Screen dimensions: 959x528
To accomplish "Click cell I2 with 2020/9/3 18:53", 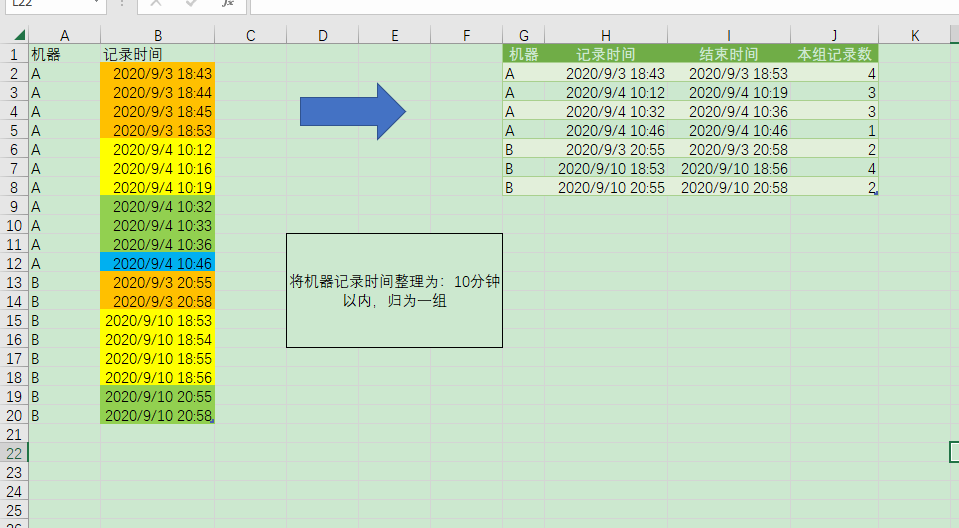I will [x=729, y=73].
